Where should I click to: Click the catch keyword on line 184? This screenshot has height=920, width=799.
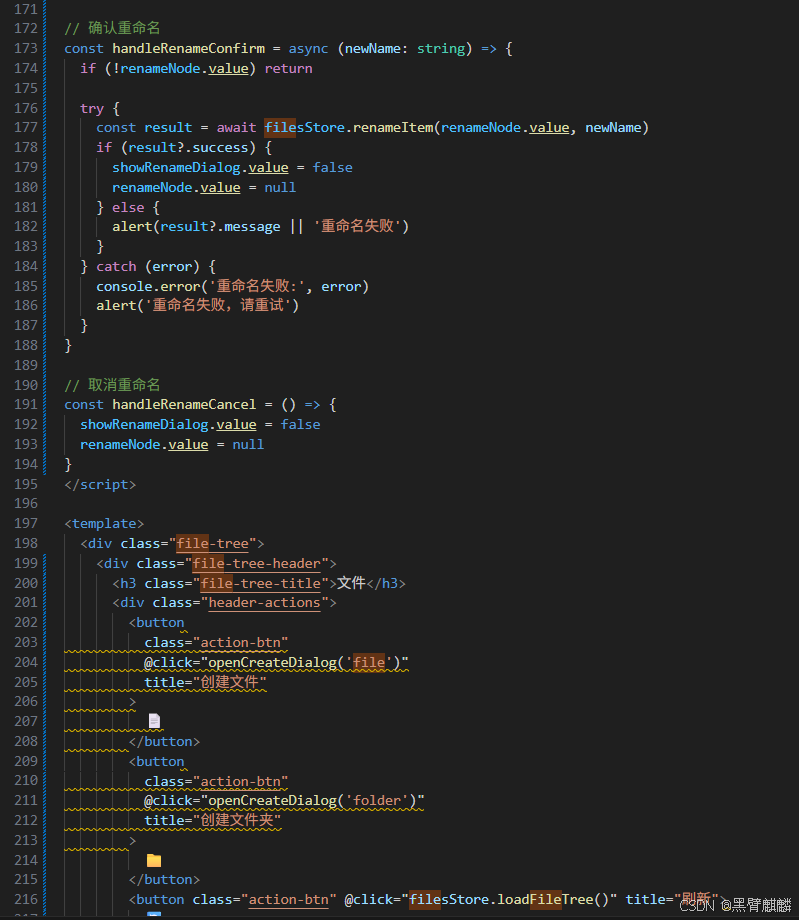pos(116,267)
